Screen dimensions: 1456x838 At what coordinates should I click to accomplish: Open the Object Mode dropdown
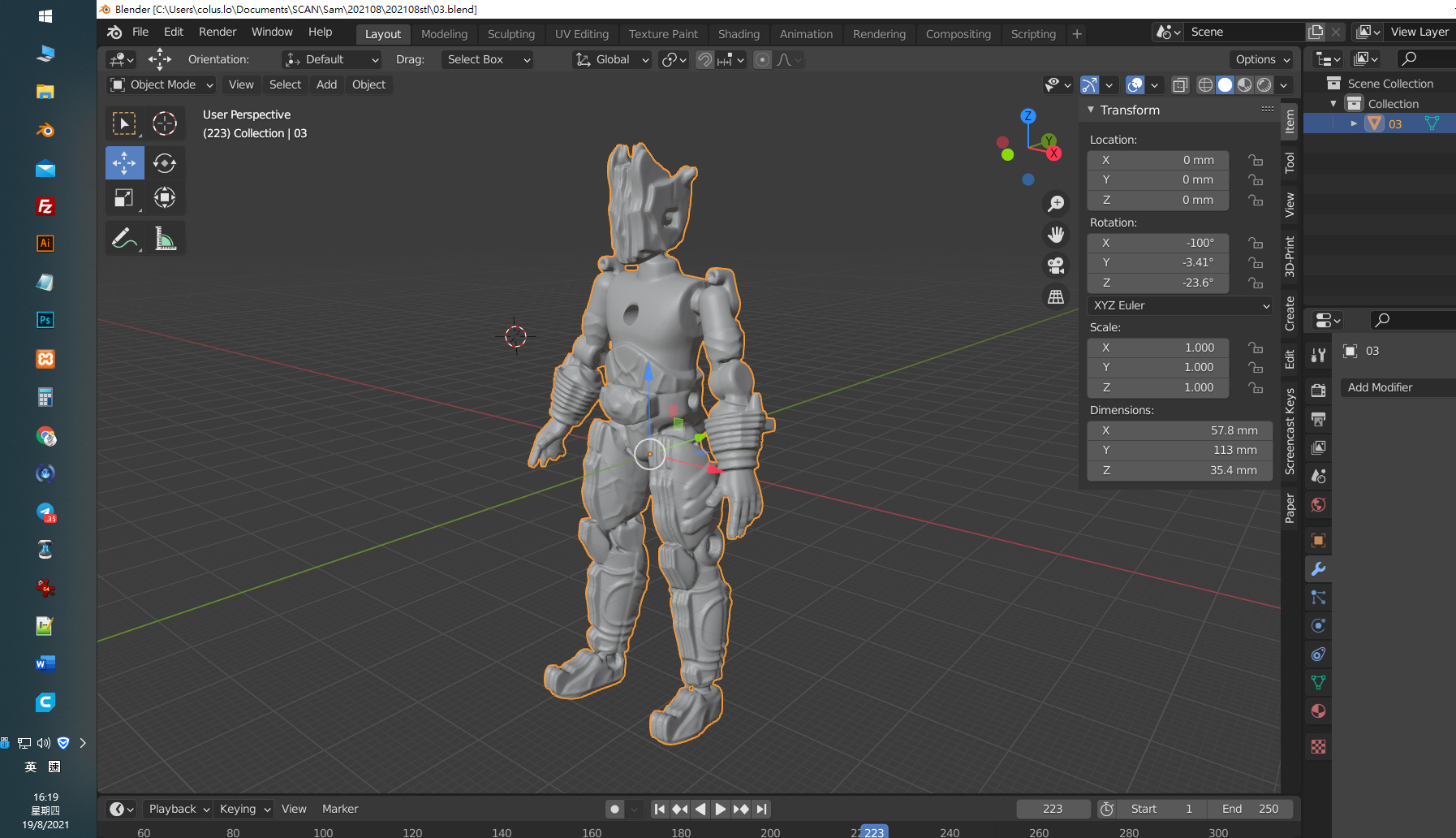pyautogui.click(x=162, y=84)
